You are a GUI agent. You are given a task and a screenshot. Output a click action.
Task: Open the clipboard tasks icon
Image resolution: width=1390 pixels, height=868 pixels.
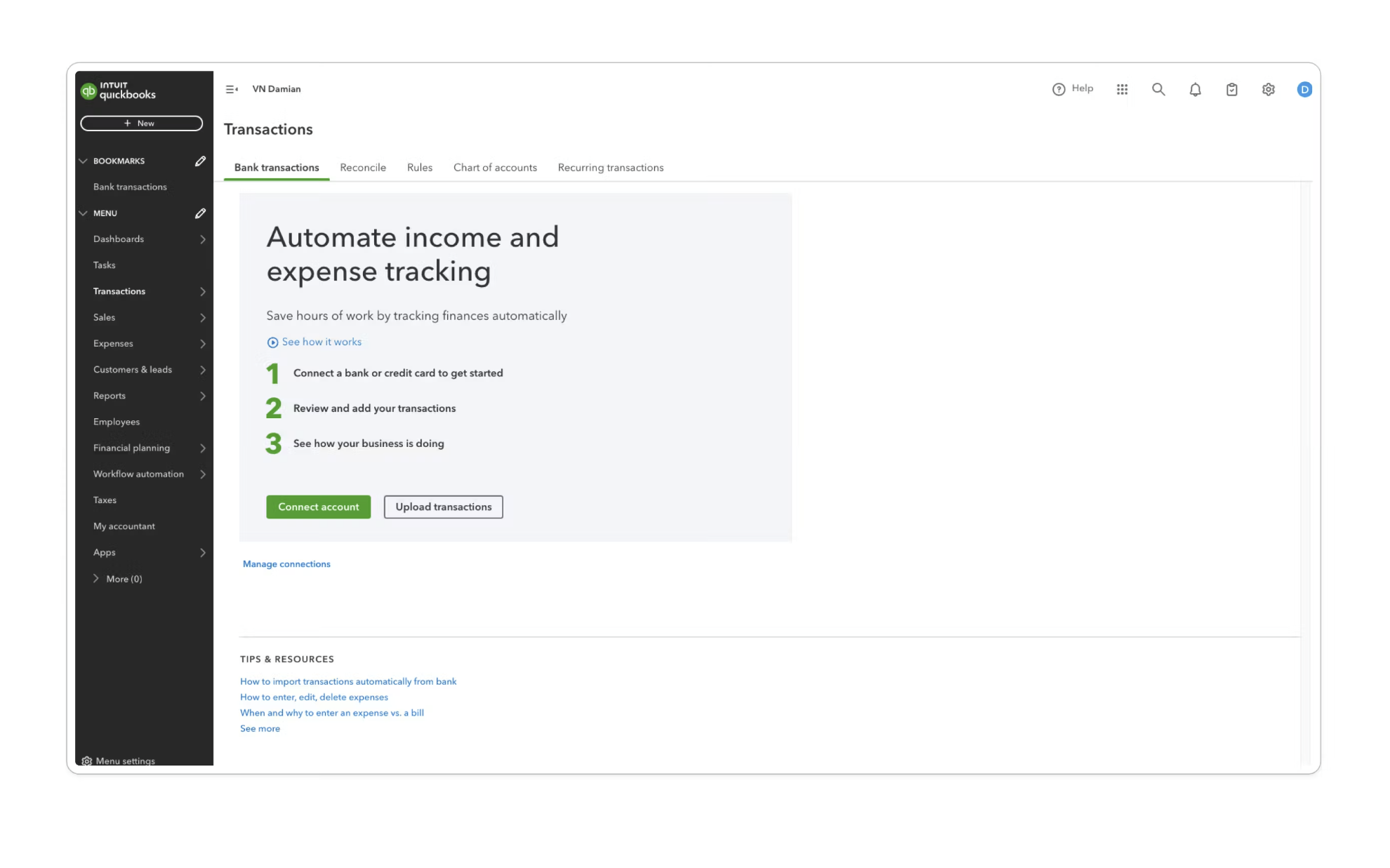1231,89
